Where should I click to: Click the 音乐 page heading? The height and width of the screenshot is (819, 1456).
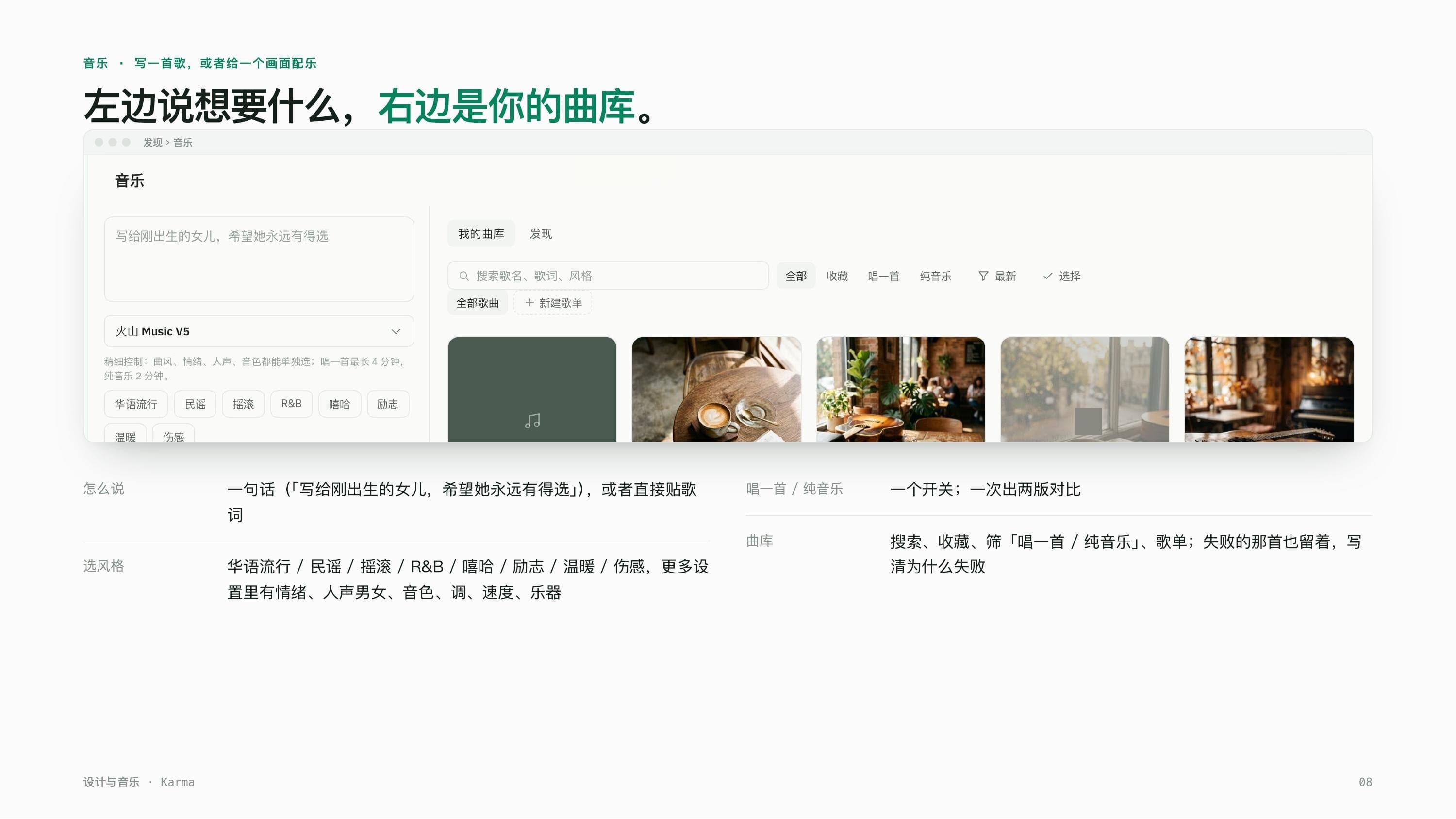pyautogui.click(x=130, y=181)
